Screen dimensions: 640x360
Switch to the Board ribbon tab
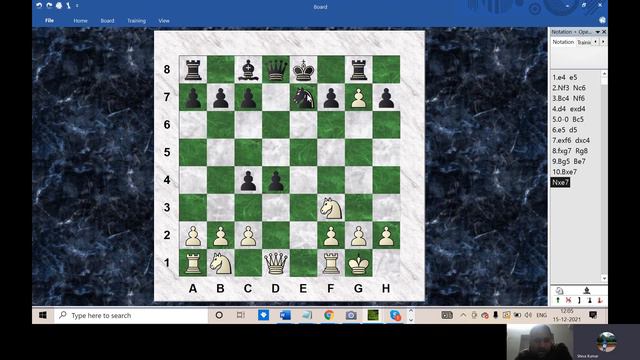coord(107,21)
